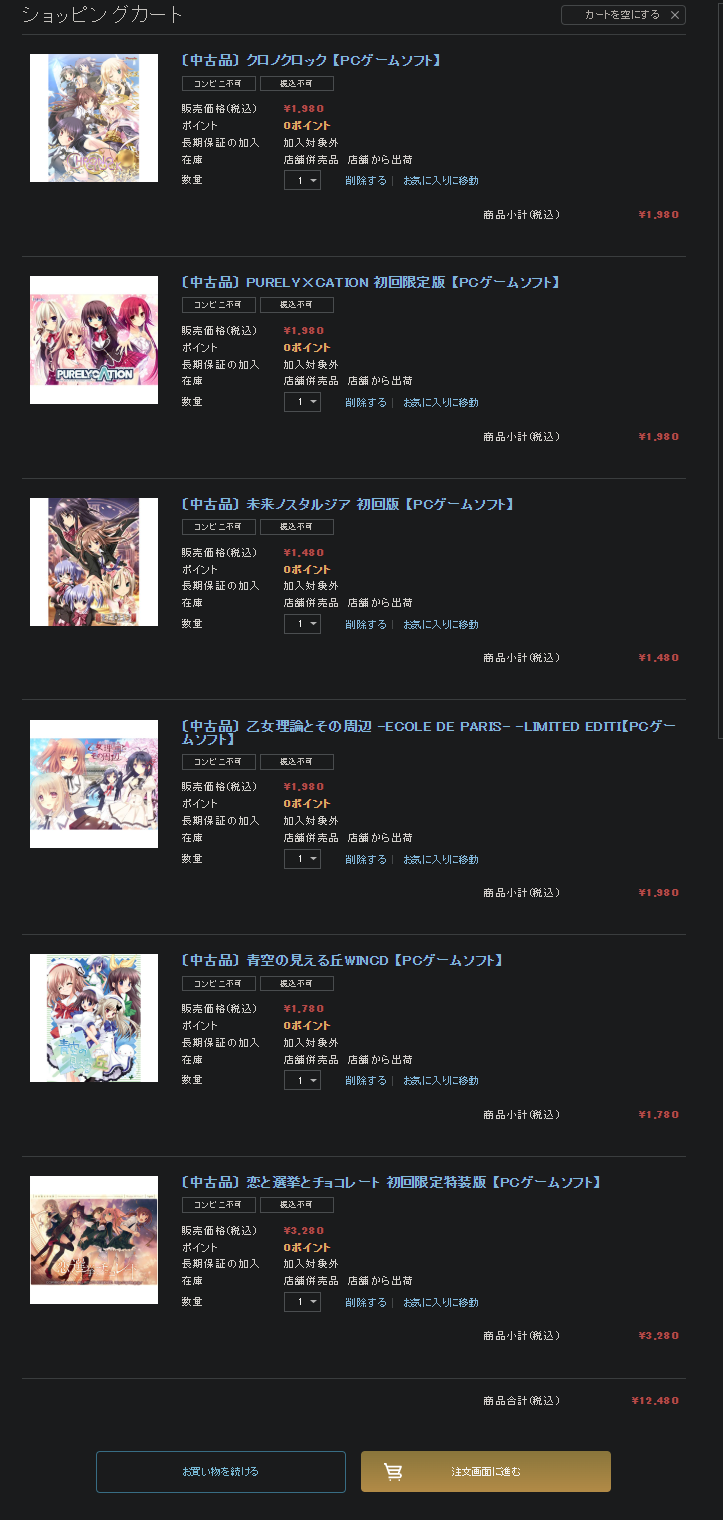Move 乙女理論とその周辺 to favorites
Screen dimensions: 723x1520
coord(441,859)
